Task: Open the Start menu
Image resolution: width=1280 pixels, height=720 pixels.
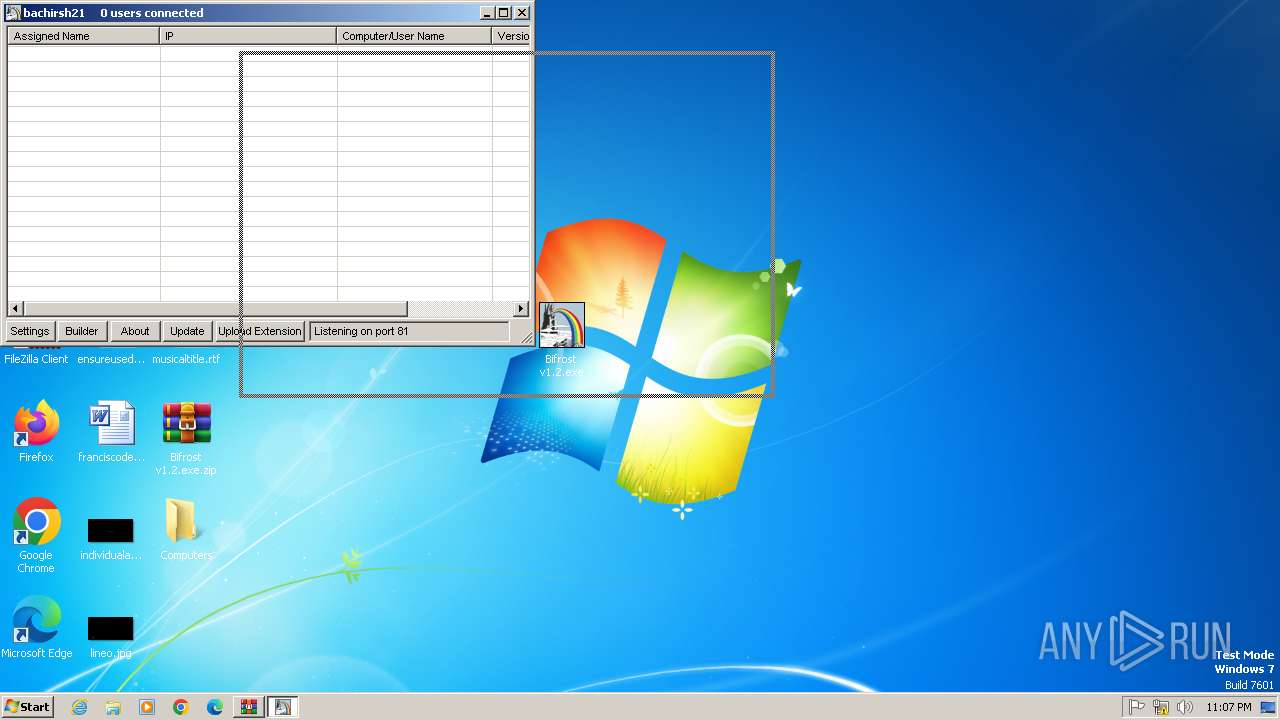Action: (x=27, y=707)
